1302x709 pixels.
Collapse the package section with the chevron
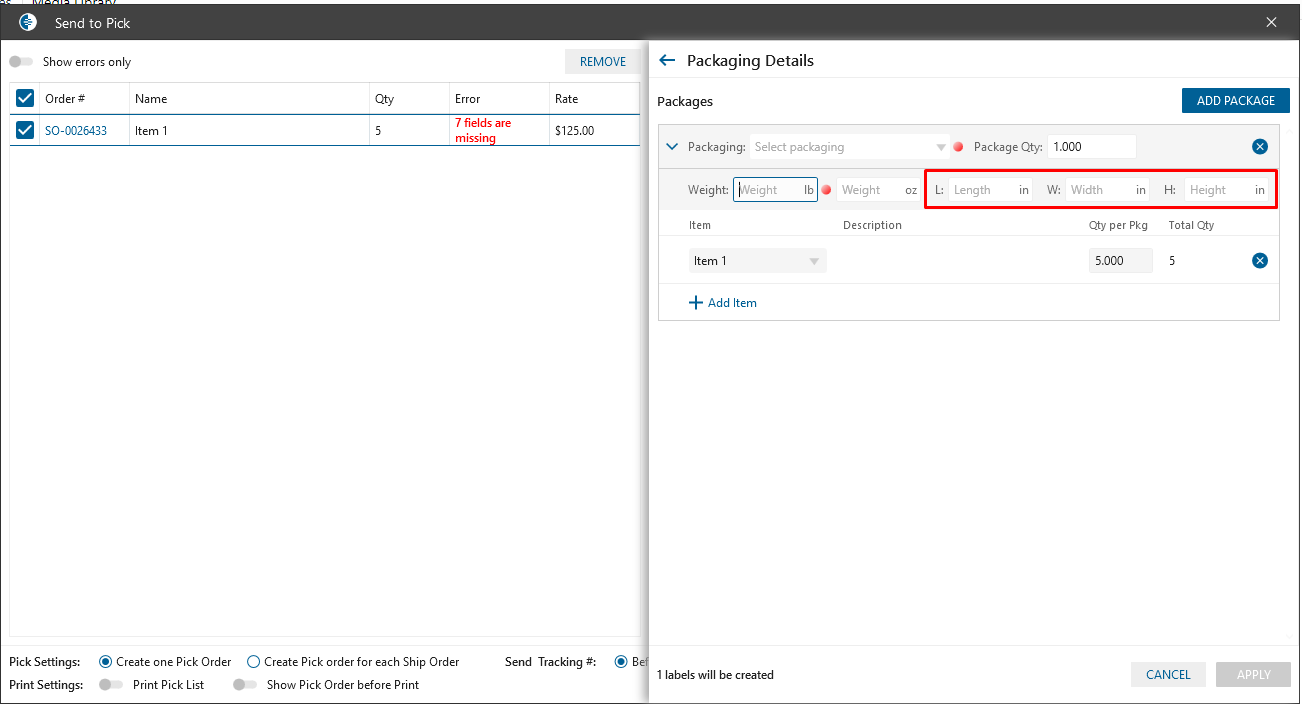coord(673,147)
